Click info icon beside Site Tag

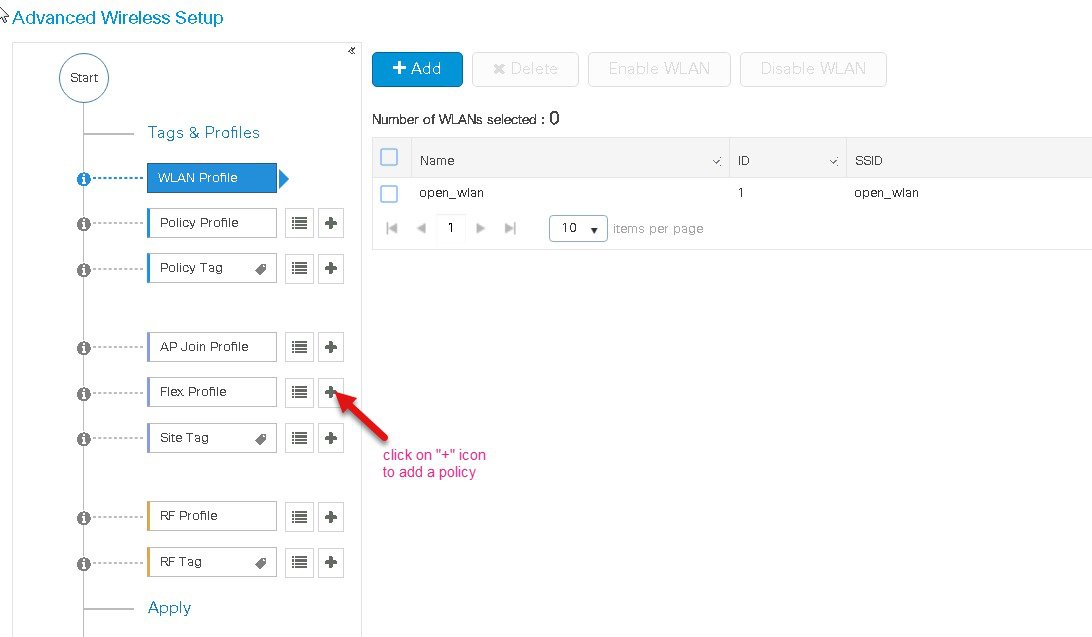pos(84,439)
